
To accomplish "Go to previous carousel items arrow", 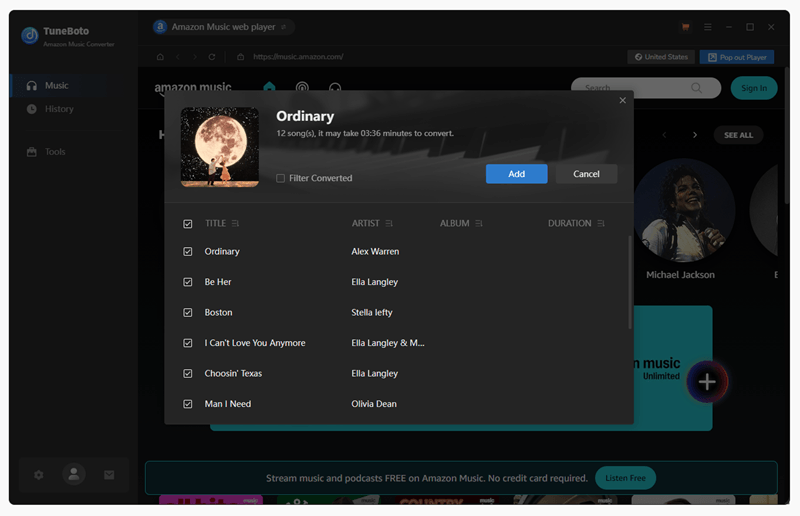I will [664, 135].
